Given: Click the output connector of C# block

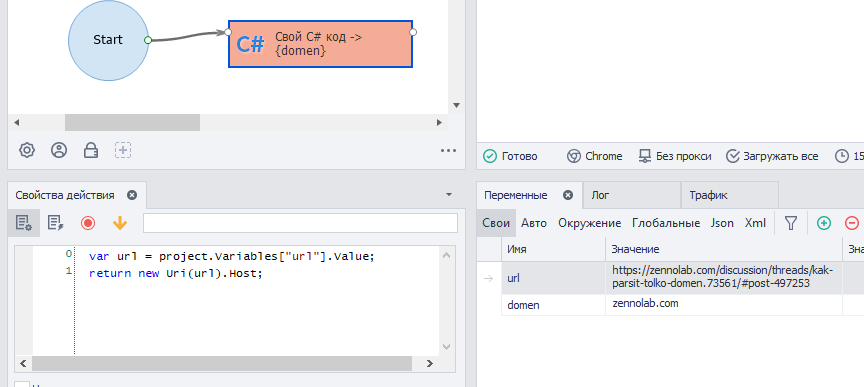Looking at the screenshot, I should click(413, 32).
